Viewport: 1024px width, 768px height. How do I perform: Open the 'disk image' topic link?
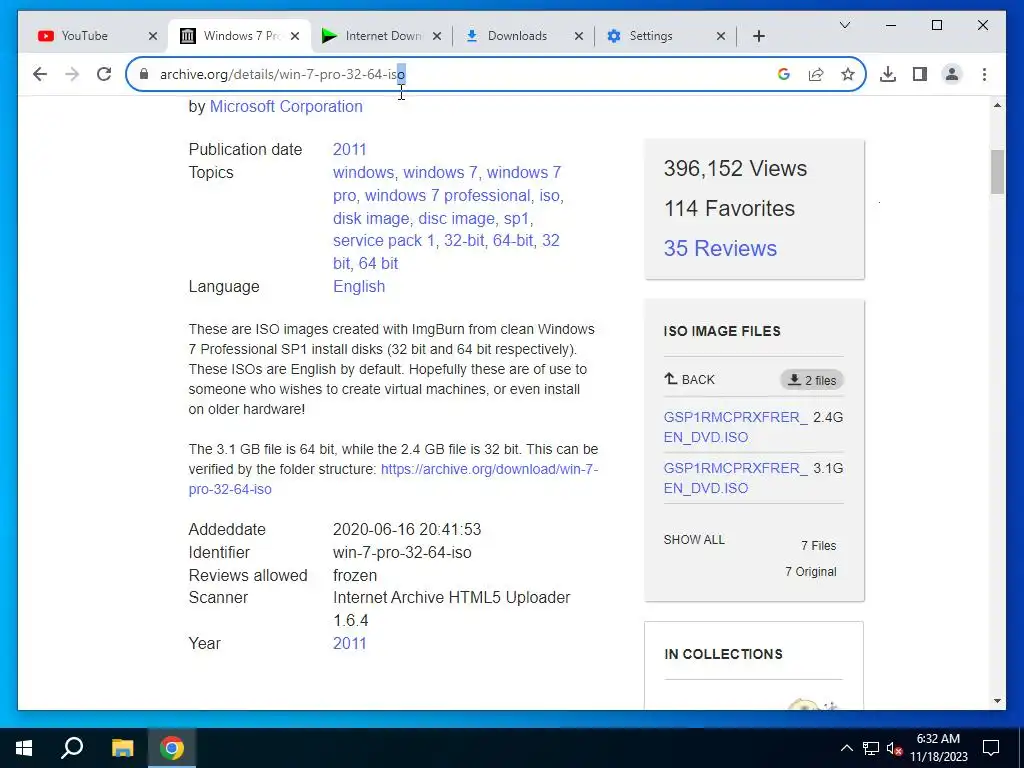[x=371, y=218]
